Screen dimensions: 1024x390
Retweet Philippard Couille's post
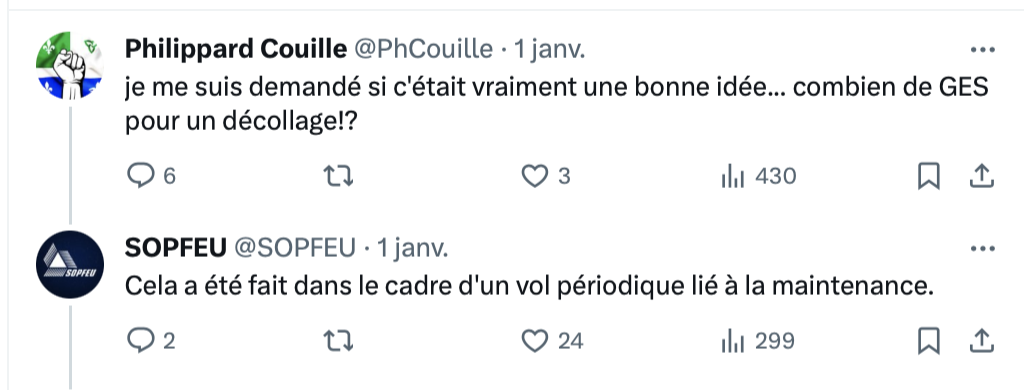339,176
